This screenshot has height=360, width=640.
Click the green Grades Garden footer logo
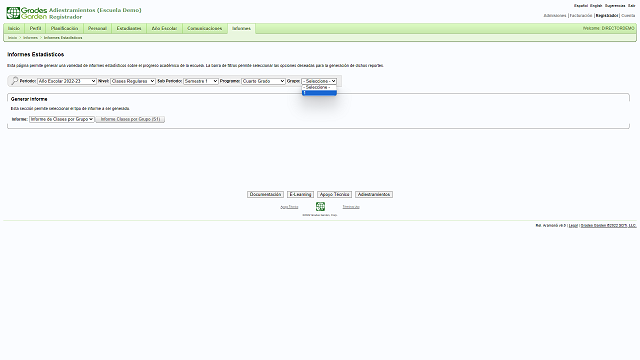pos(320,207)
